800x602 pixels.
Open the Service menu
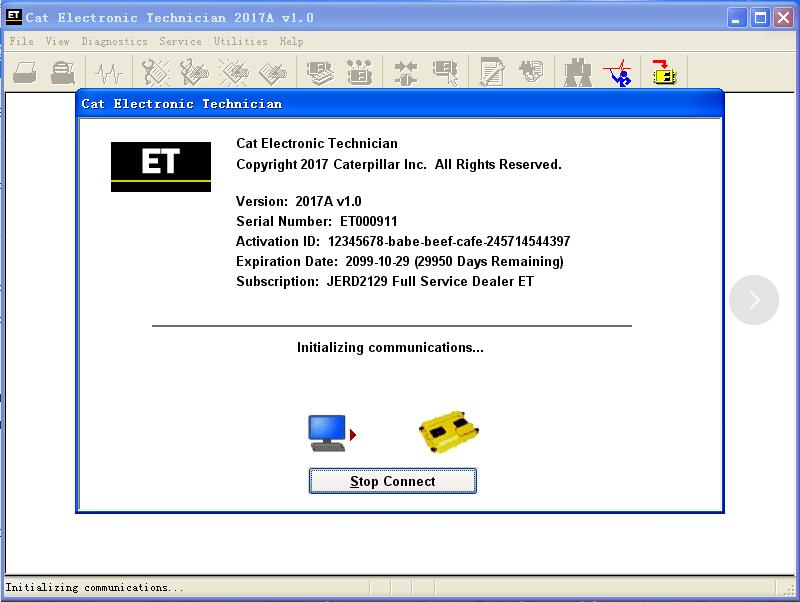180,41
